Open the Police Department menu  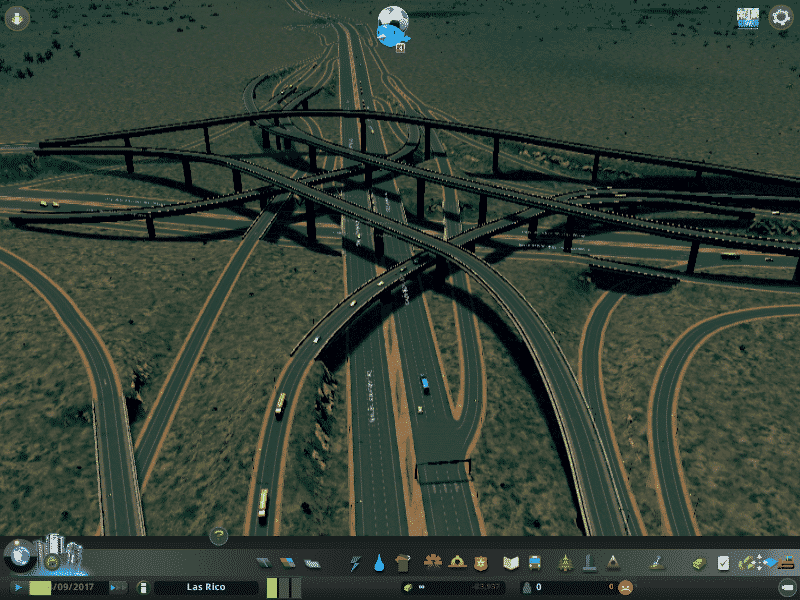(x=481, y=563)
